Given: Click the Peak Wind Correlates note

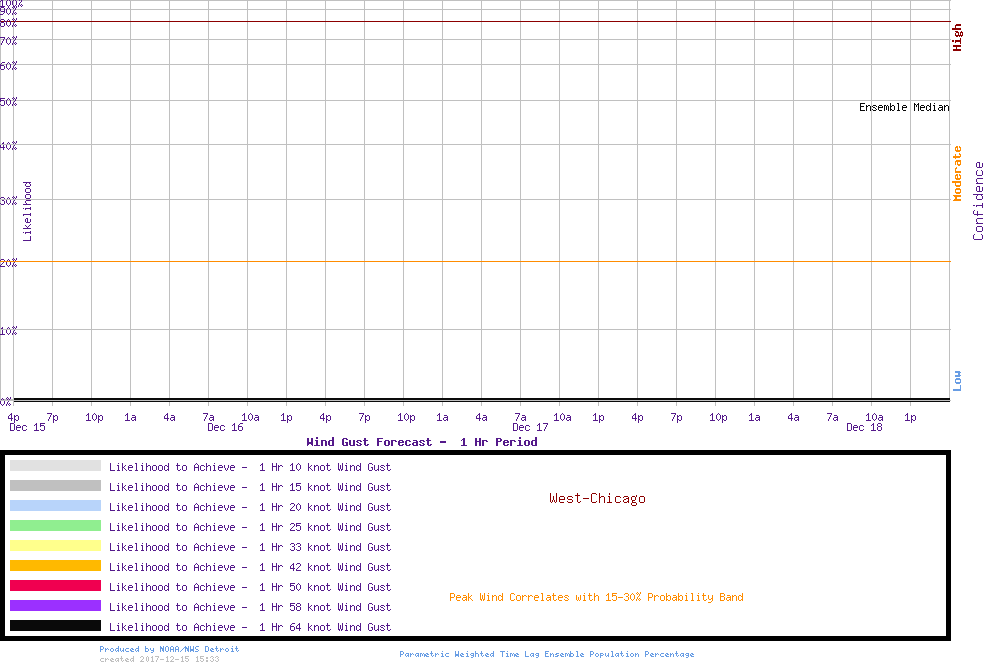Looking at the screenshot, I should pos(596,598).
